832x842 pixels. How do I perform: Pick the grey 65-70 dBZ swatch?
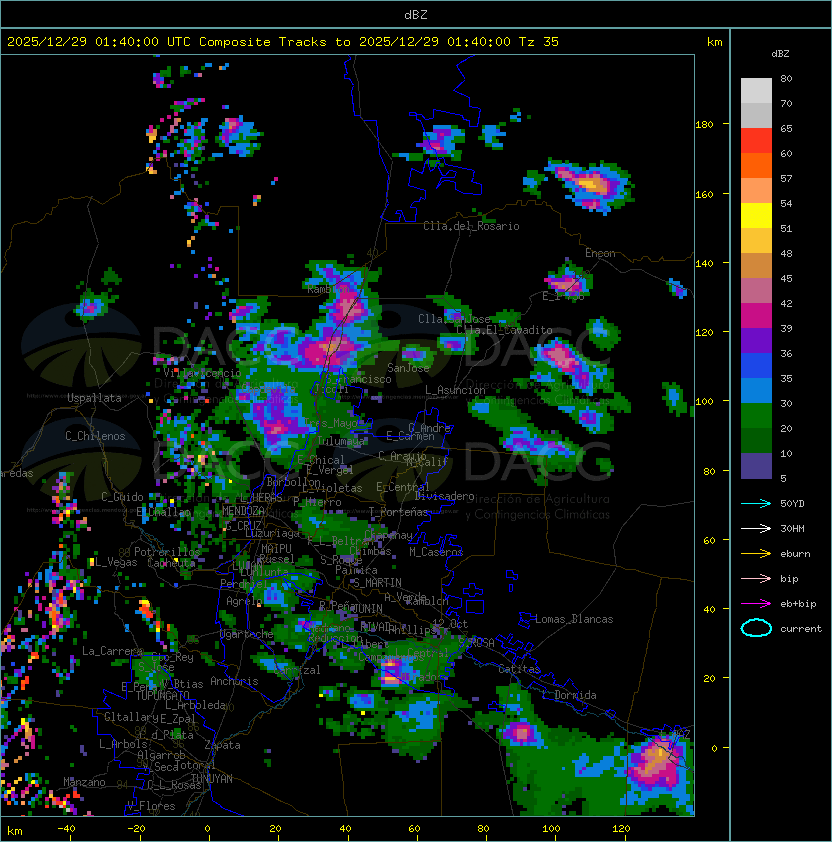tap(756, 115)
